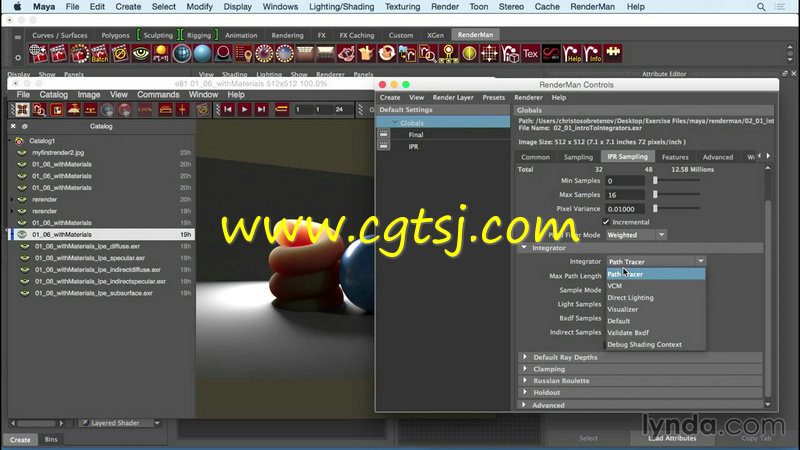Open the Integrator Path Tracer combo box

(x=656, y=261)
